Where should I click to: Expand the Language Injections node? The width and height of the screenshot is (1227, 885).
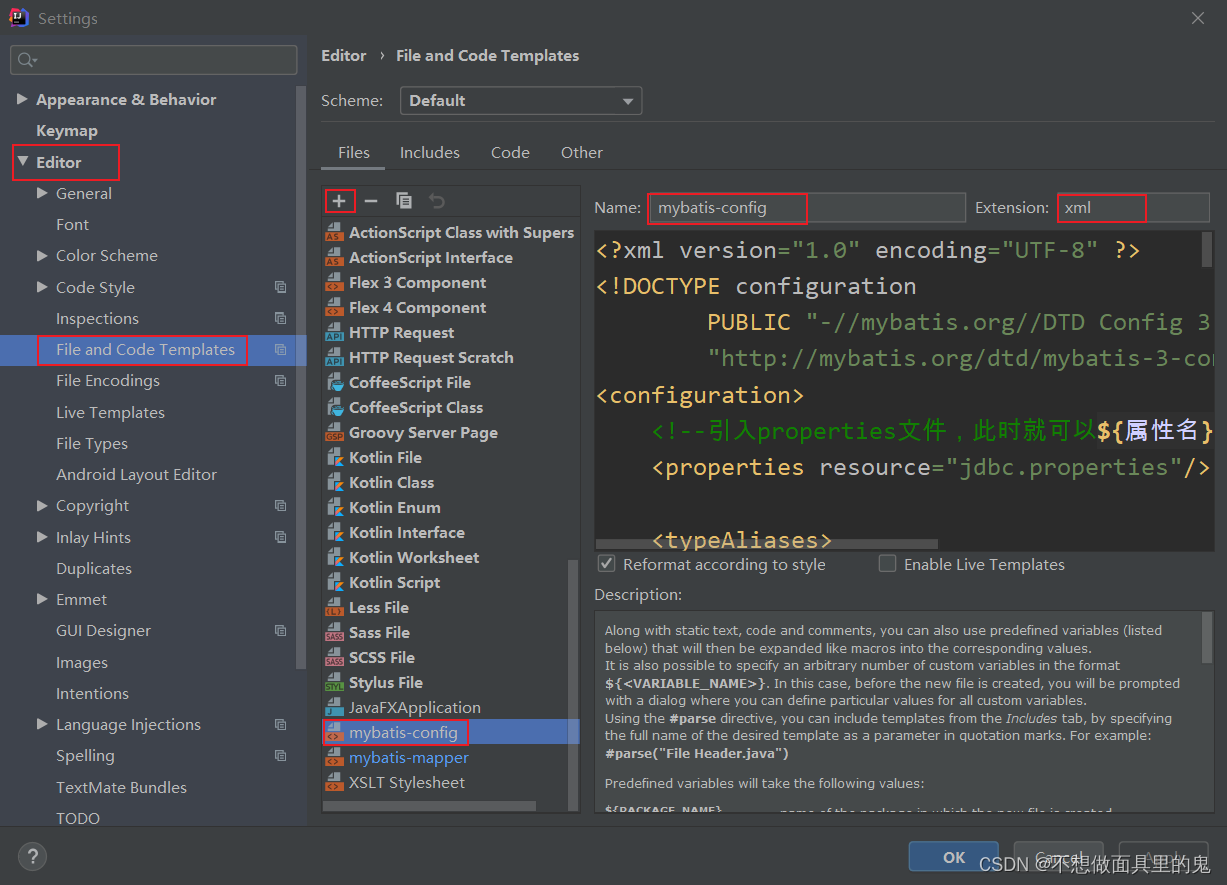tap(42, 724)
